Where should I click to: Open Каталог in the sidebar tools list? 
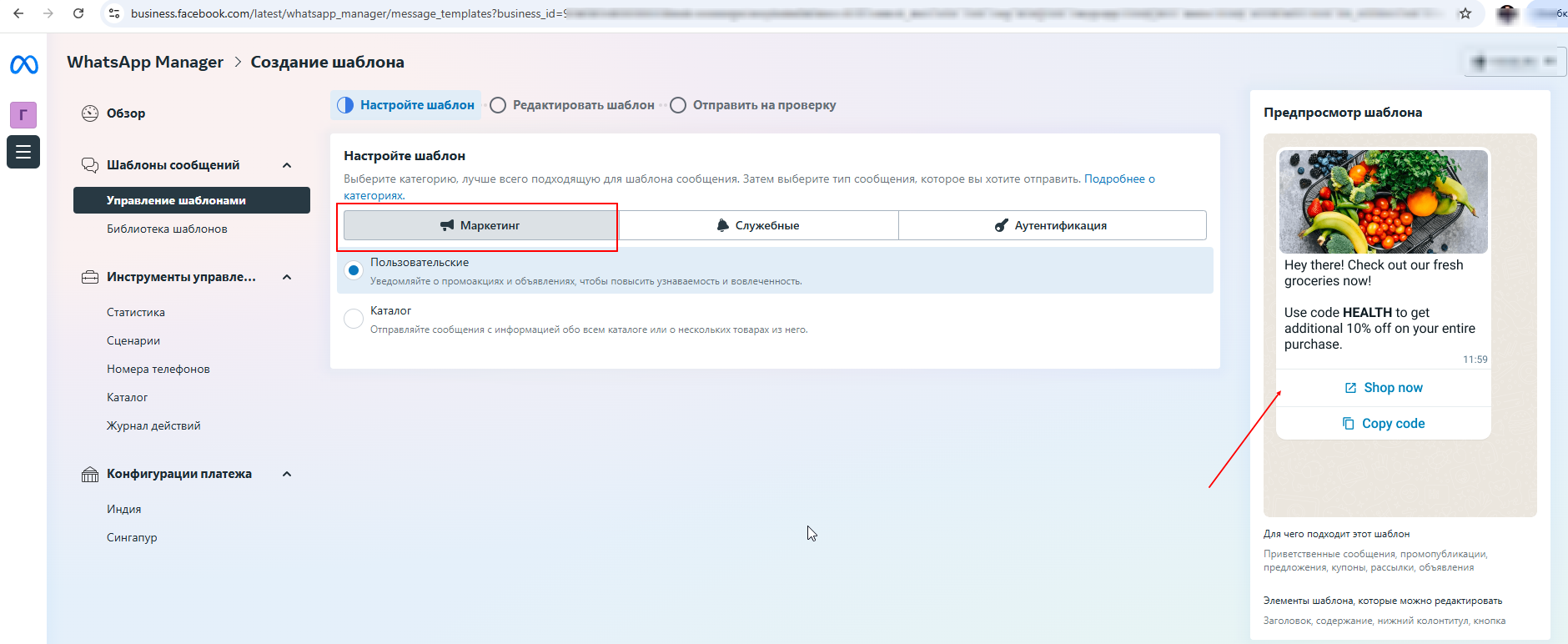[x=127, y=397]
